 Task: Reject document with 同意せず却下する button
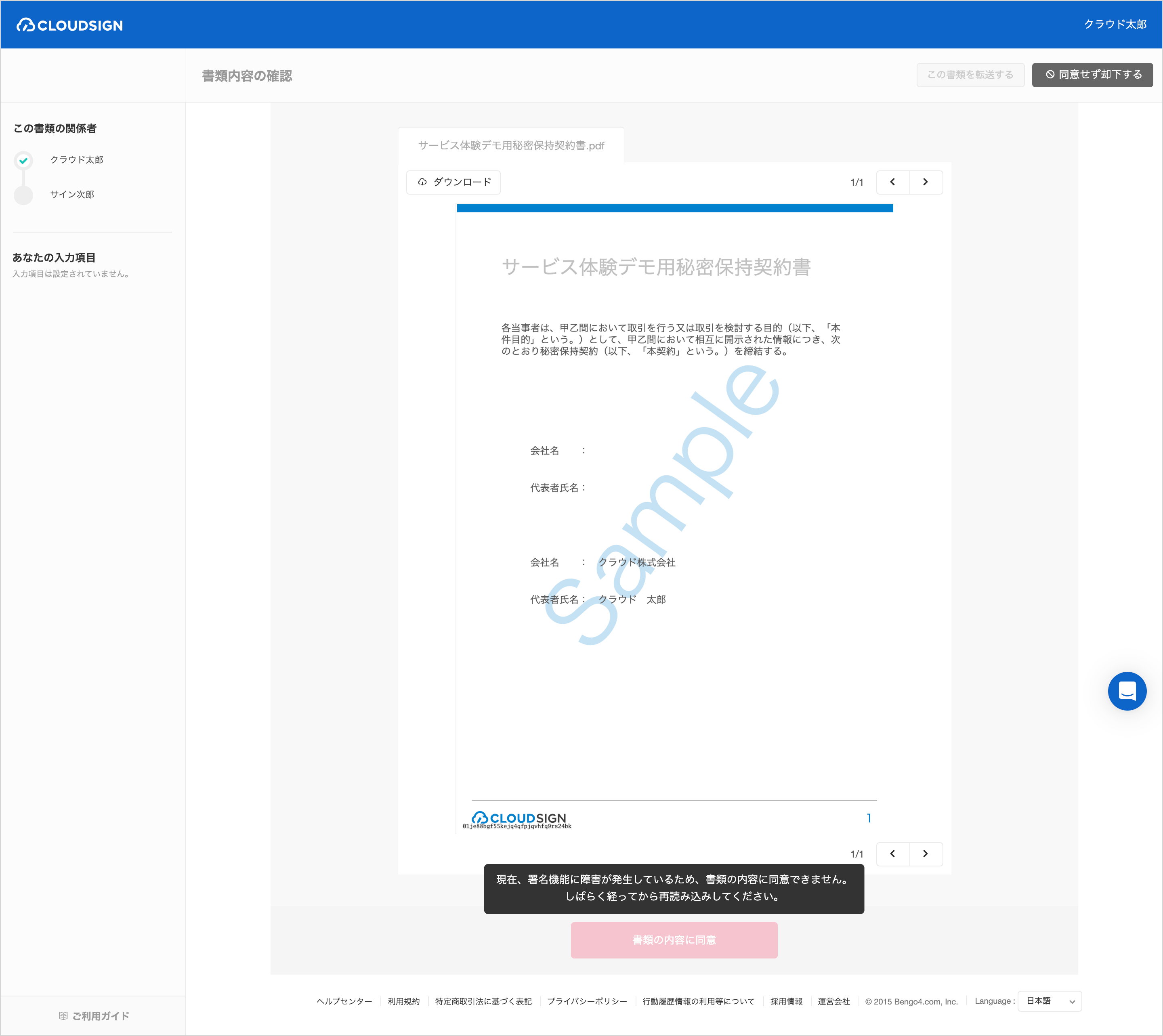pos(1092,75)
